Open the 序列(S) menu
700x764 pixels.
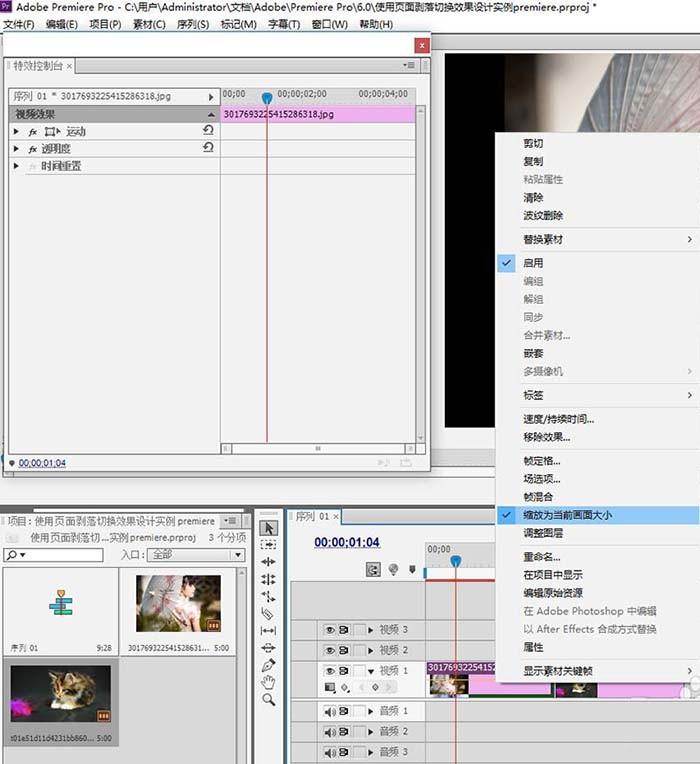[x=191, y=24]
